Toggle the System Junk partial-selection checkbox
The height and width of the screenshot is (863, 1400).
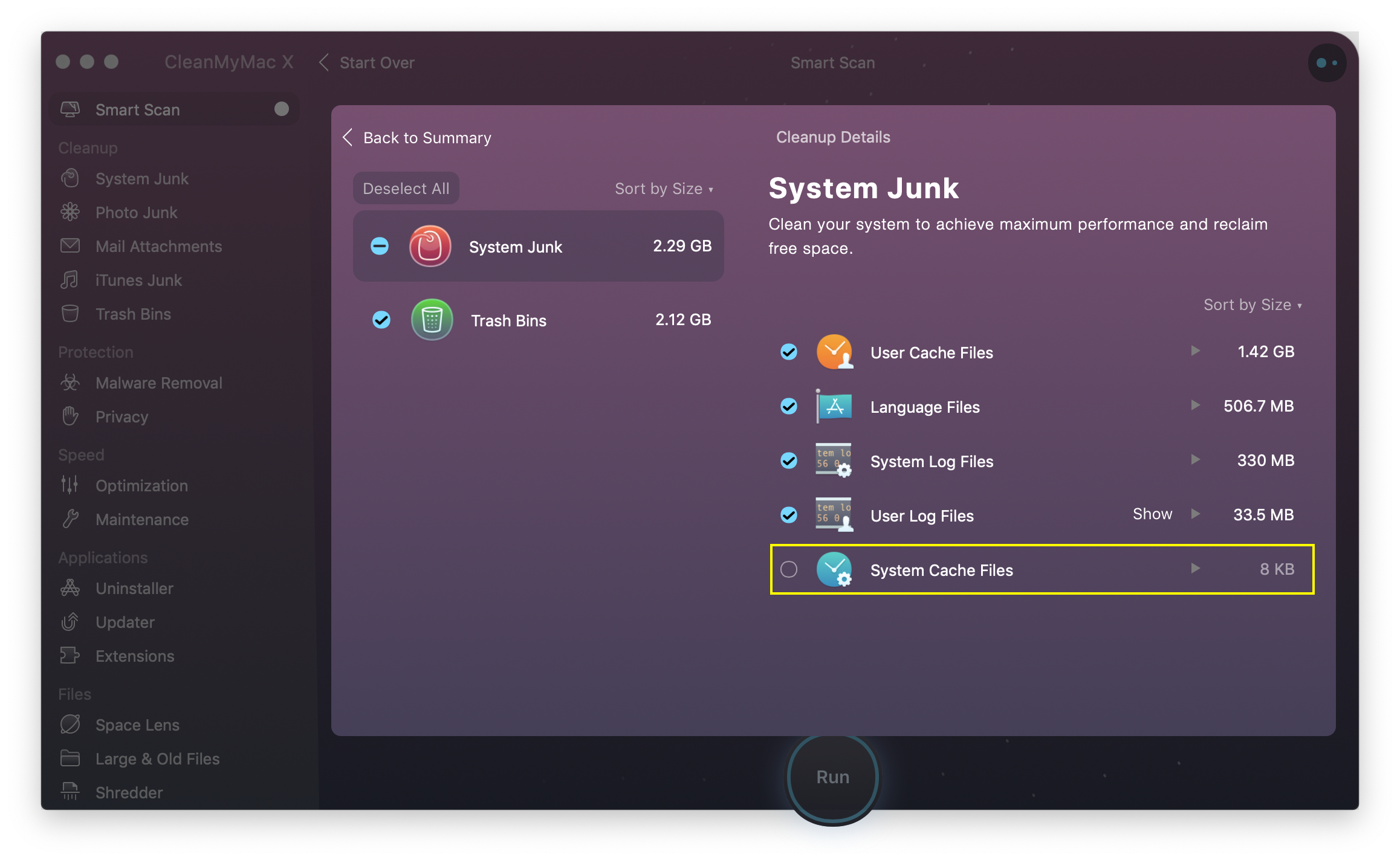pos(380,246)
